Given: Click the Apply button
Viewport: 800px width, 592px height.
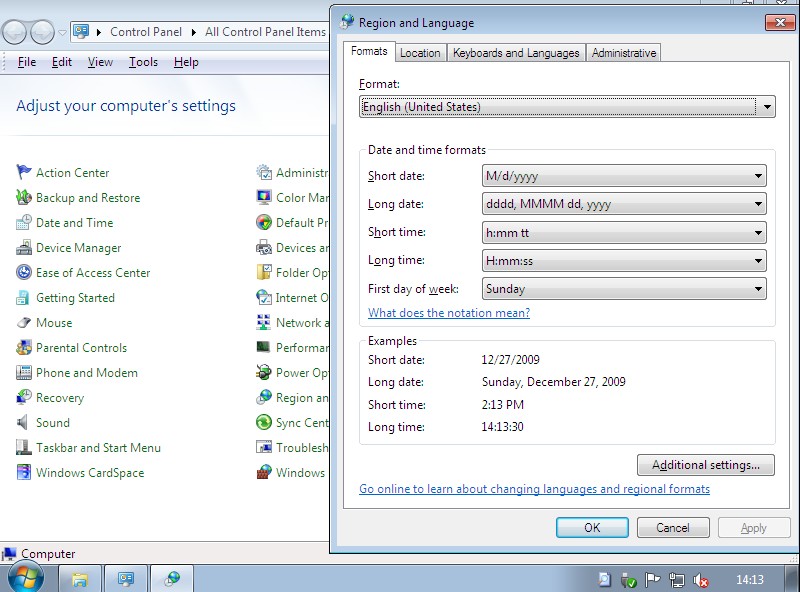Looking at the screenshot, I should point(754,528).
